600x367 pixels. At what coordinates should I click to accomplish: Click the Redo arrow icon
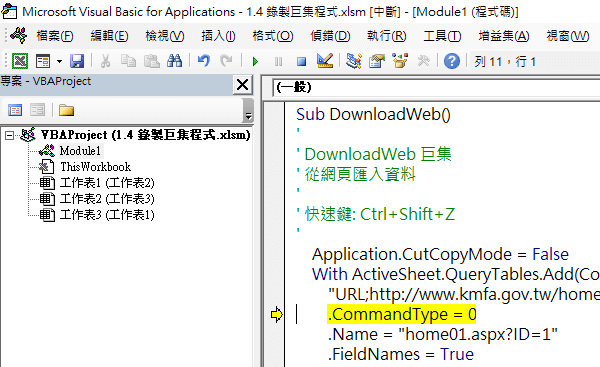[x=226, y=61]
